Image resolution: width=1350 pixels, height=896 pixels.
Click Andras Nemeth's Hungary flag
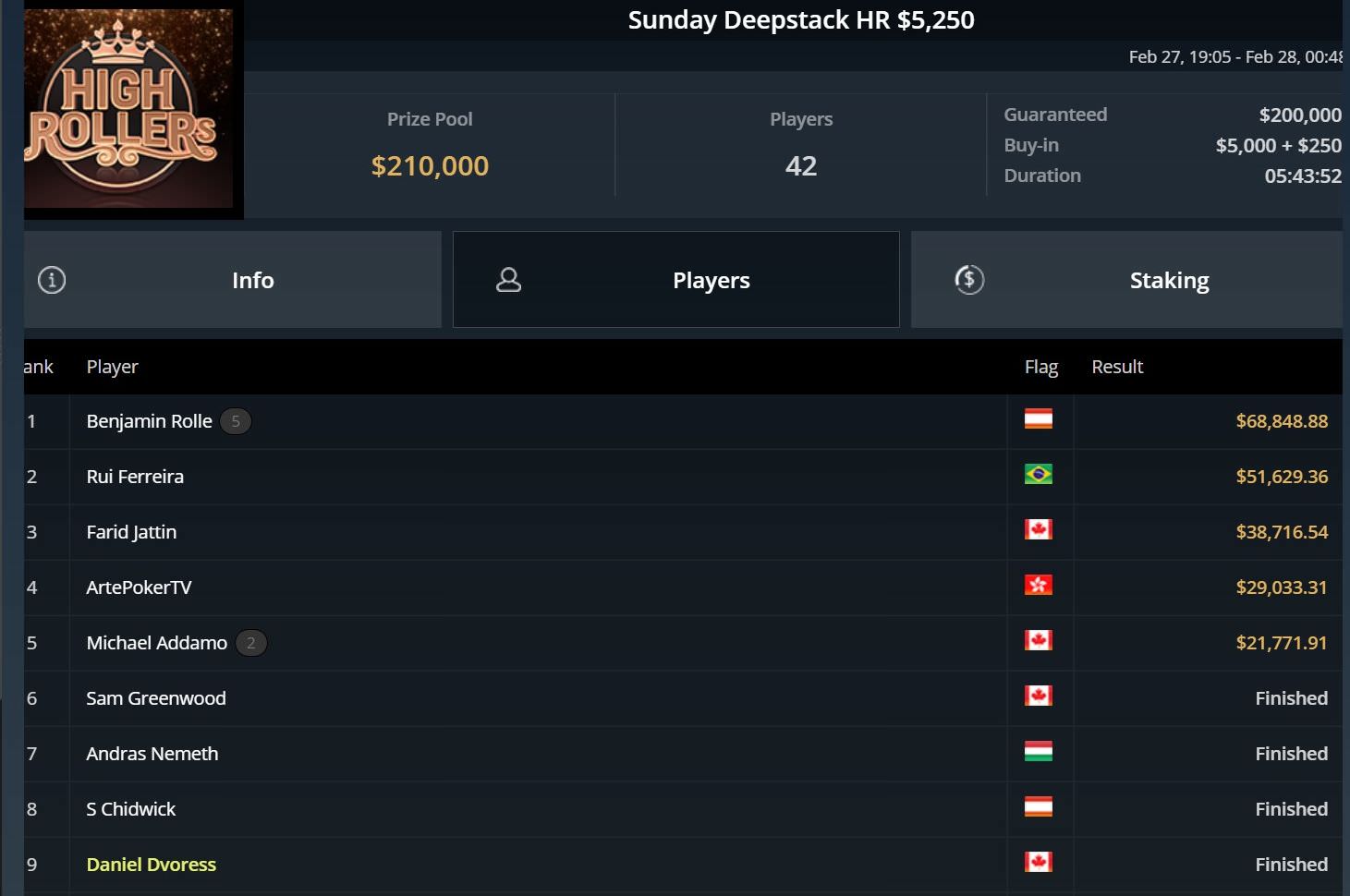click(x=1038, y=752)
